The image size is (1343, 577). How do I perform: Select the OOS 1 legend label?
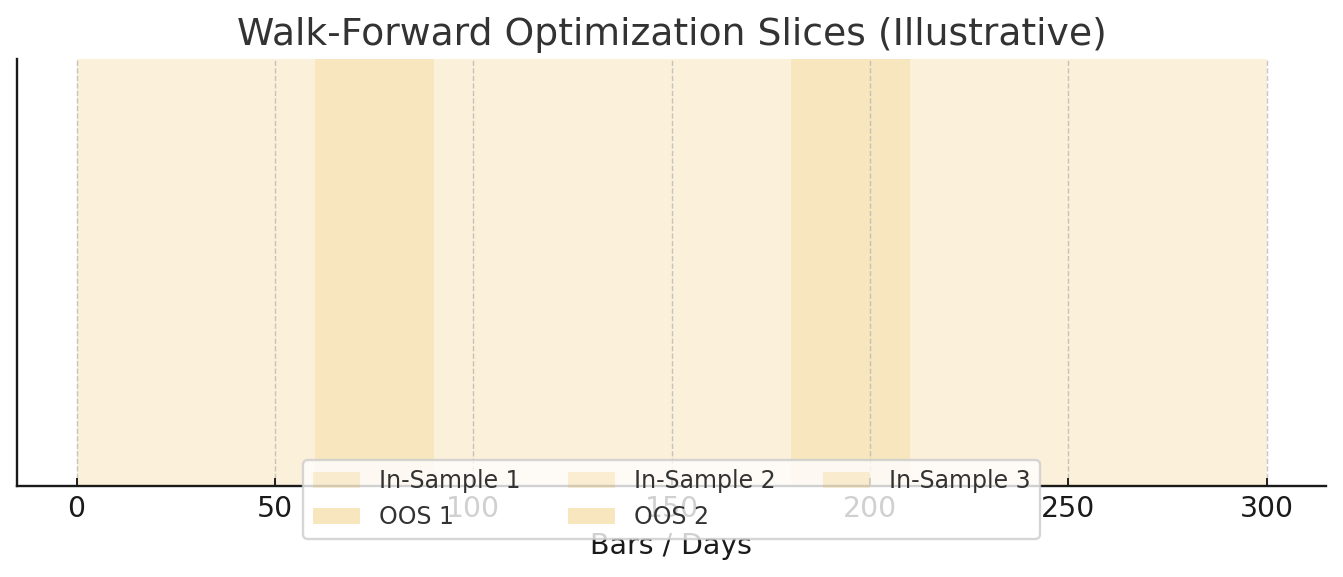(x=416, y=516)
